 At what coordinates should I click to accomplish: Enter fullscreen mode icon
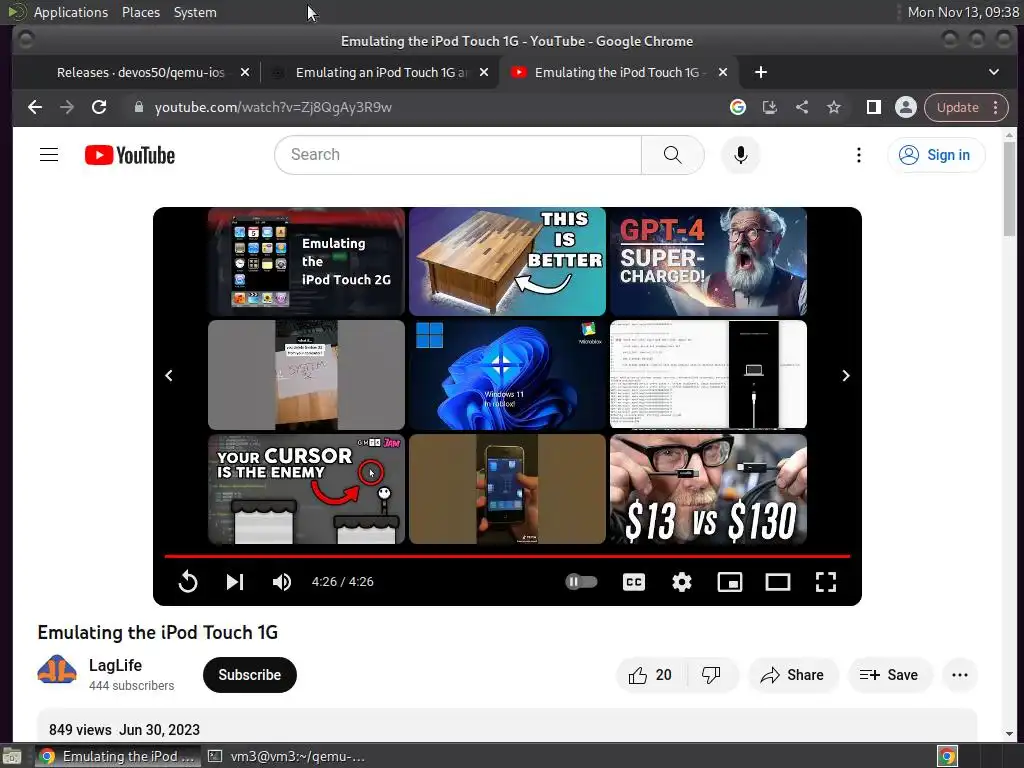(x=825, y=581)
